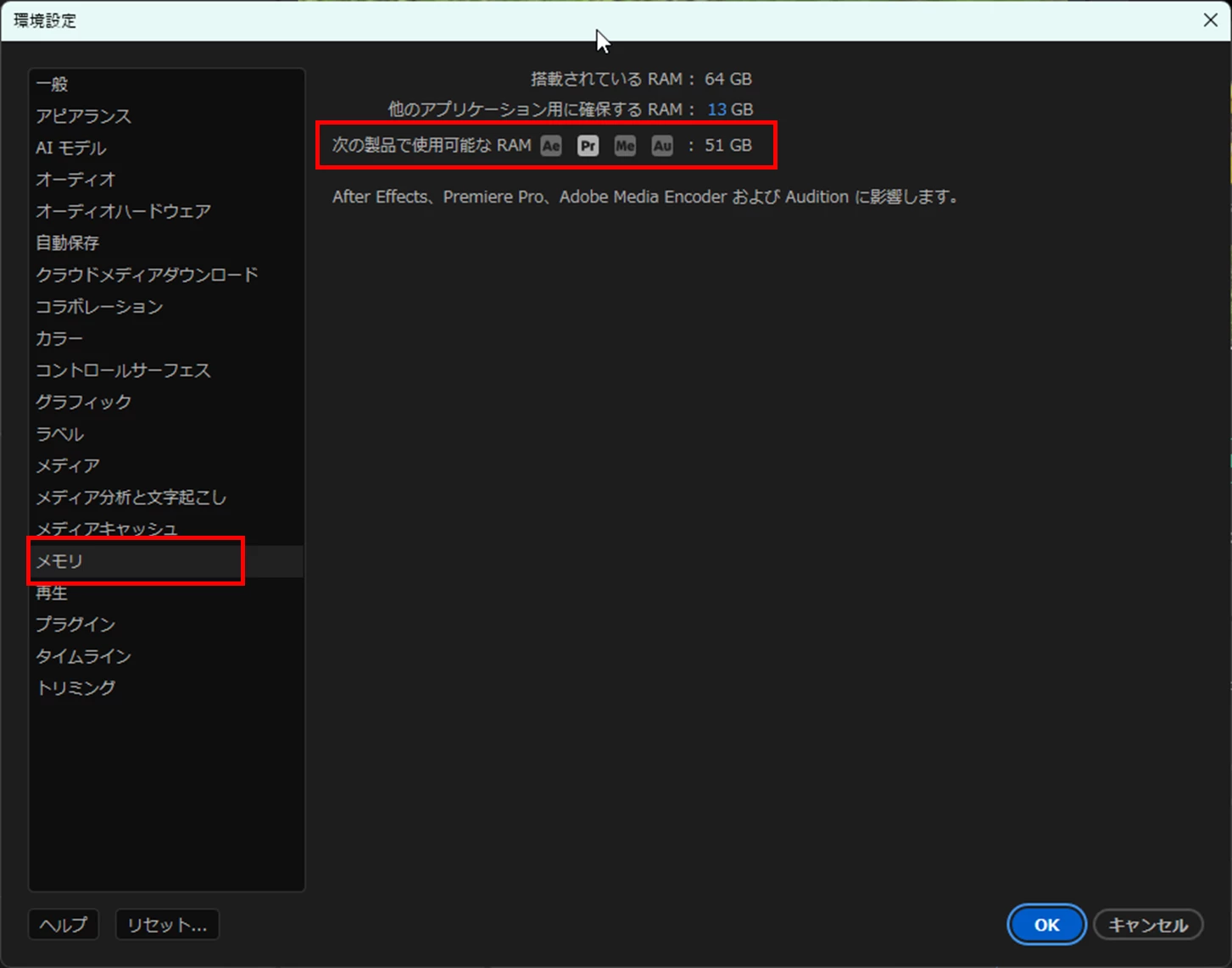Viewport: 1232px width, 968px height.
Task: Open オーディオハードウェア preferences
Action: click(166, 211)
